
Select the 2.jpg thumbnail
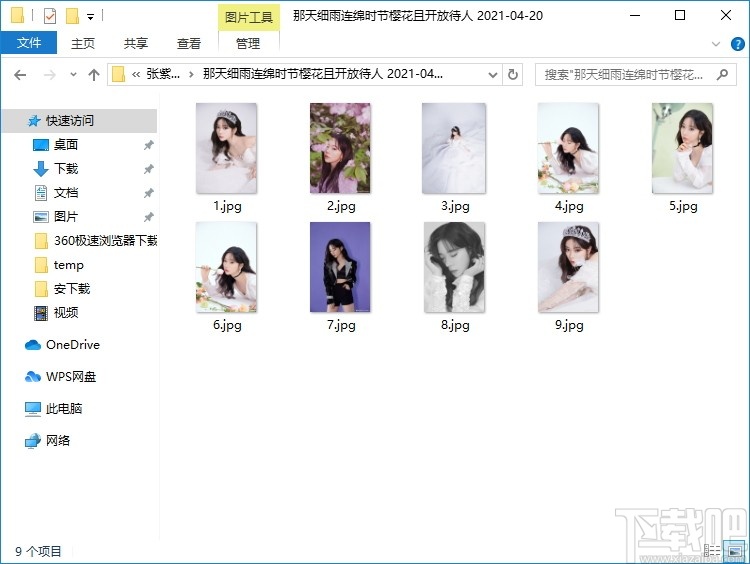(x=341, y=148)
